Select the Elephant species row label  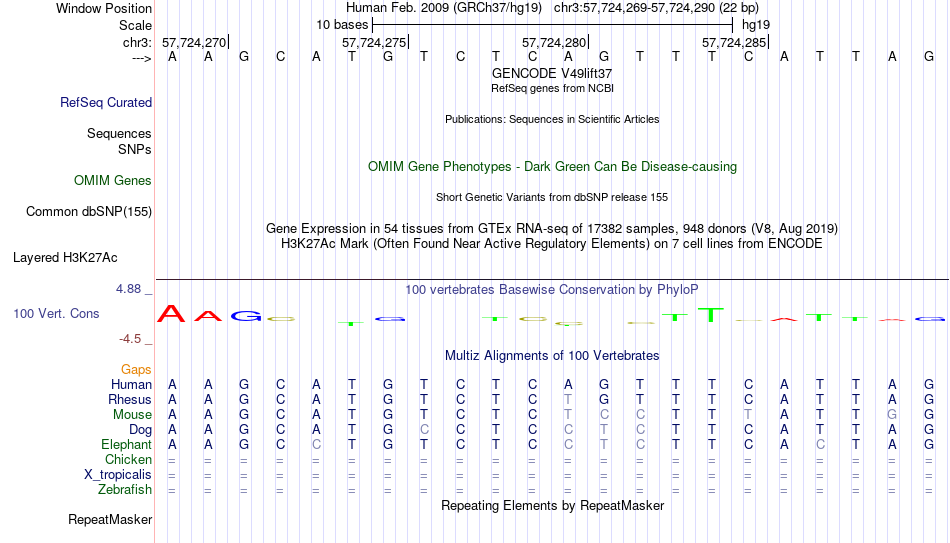coord(126,445)
